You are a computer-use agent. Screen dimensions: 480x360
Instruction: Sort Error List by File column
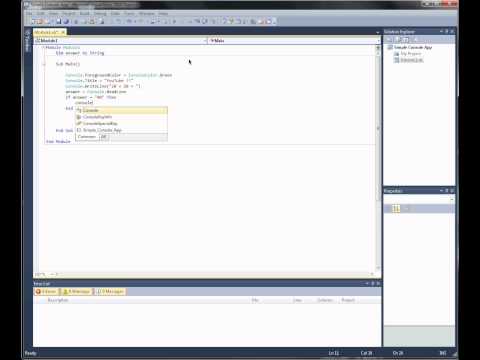coord(255,300)
